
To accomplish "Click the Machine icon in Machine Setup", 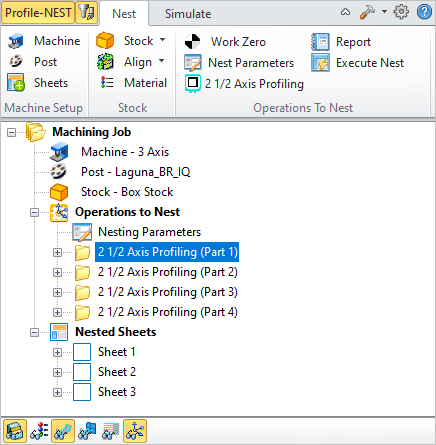I will [x=15, y=41].
